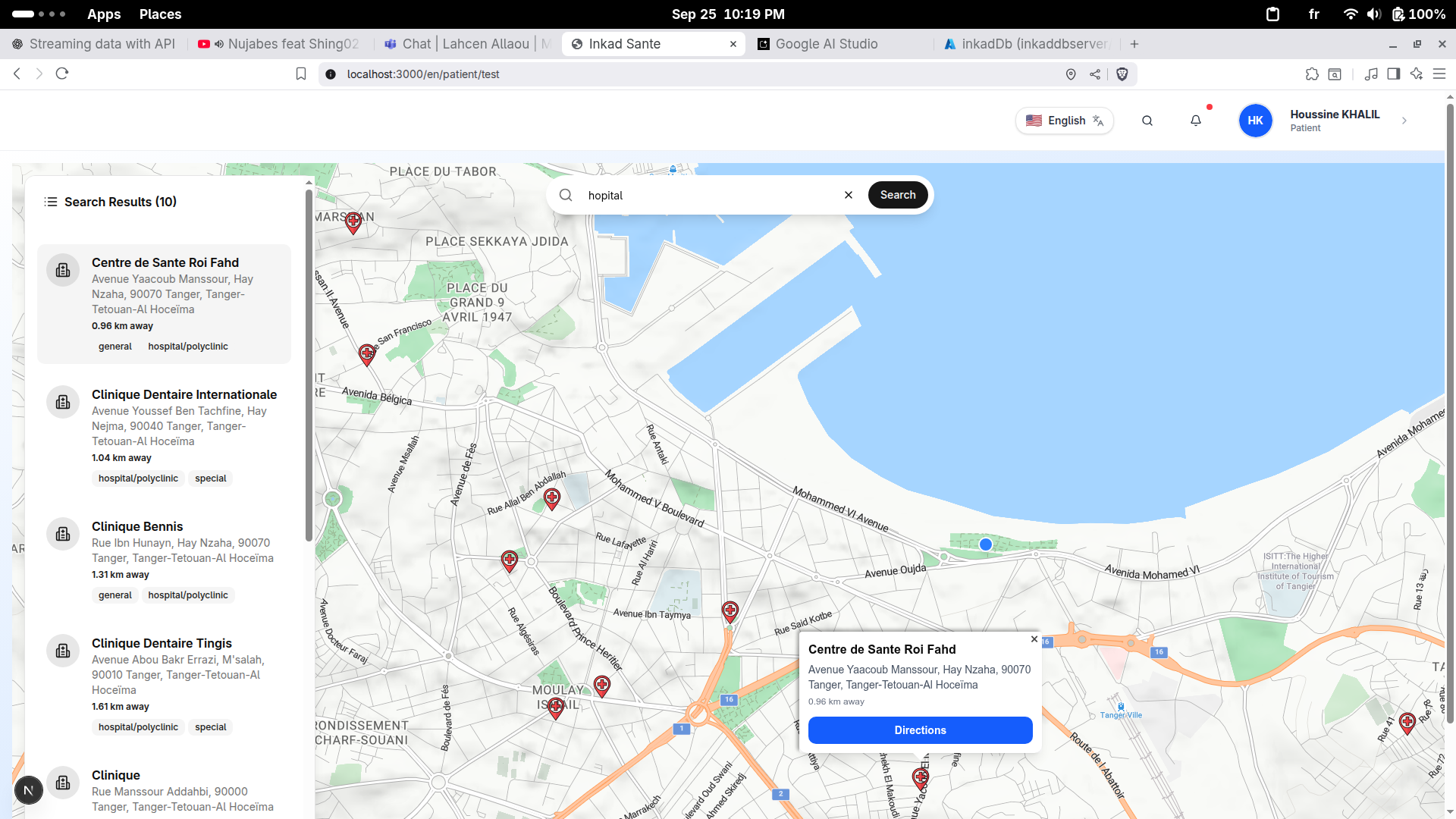The width and height of the screenshot is (1456, 819).
Task: Clear the hopital search text
Action: point(849,195)
